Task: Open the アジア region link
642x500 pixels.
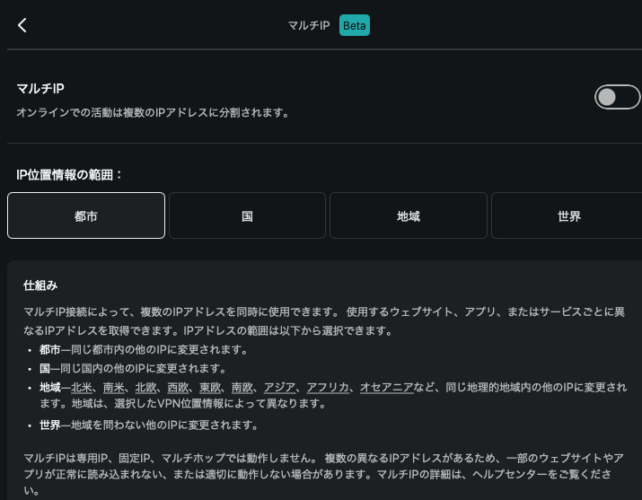Action: coord(279,387)
